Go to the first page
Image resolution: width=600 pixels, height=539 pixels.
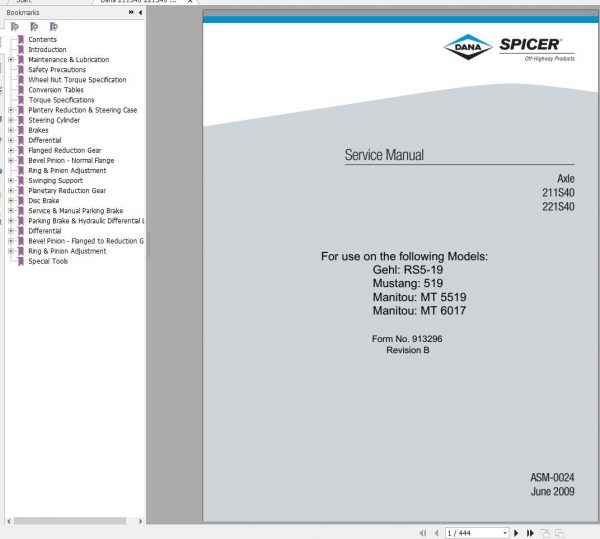(423, 533)
